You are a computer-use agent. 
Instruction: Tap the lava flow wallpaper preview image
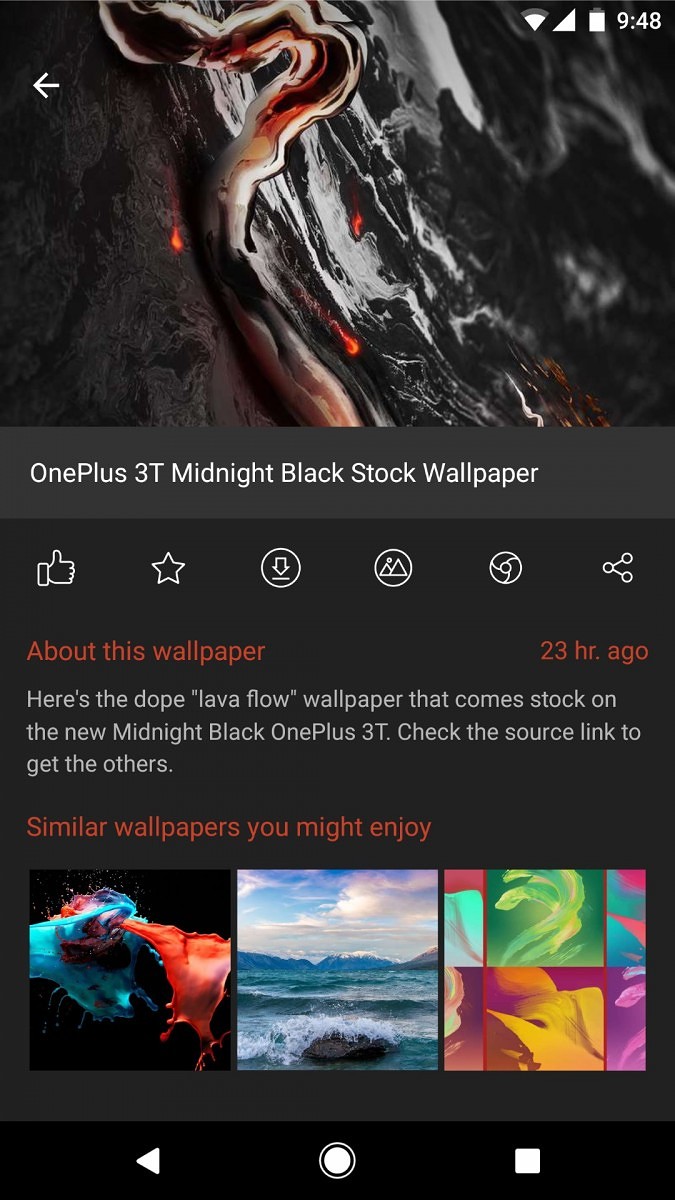[337, 213]
